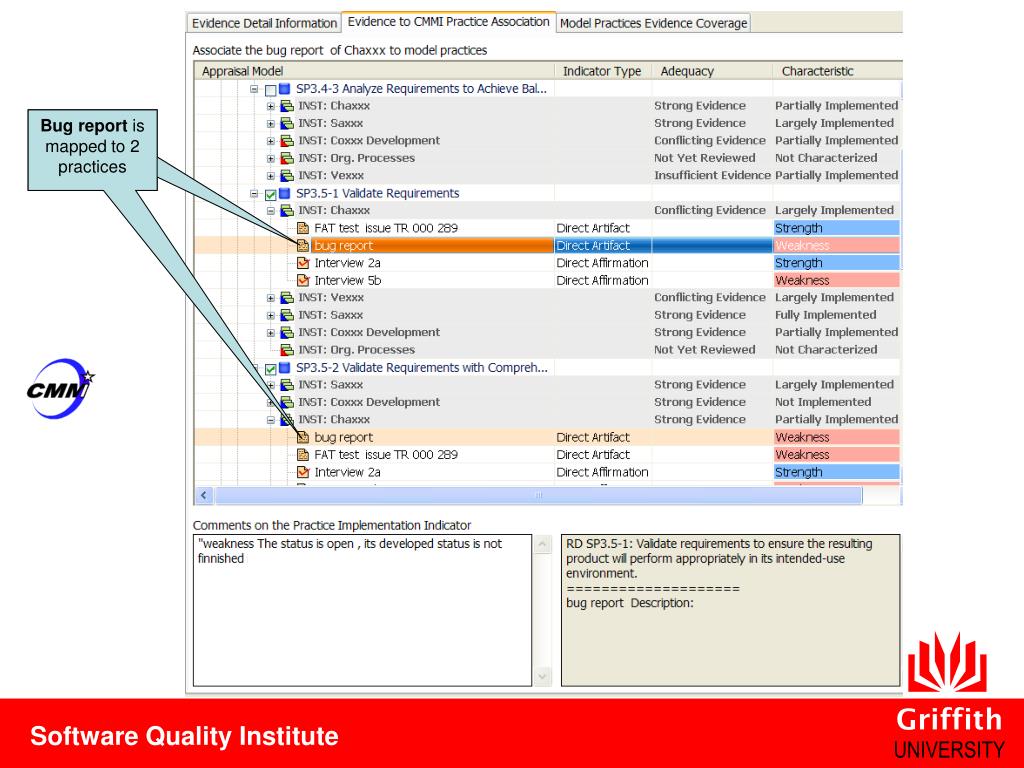
Task: Click into the Practice Implementation Indicator comments field
Action: point(362,611)
